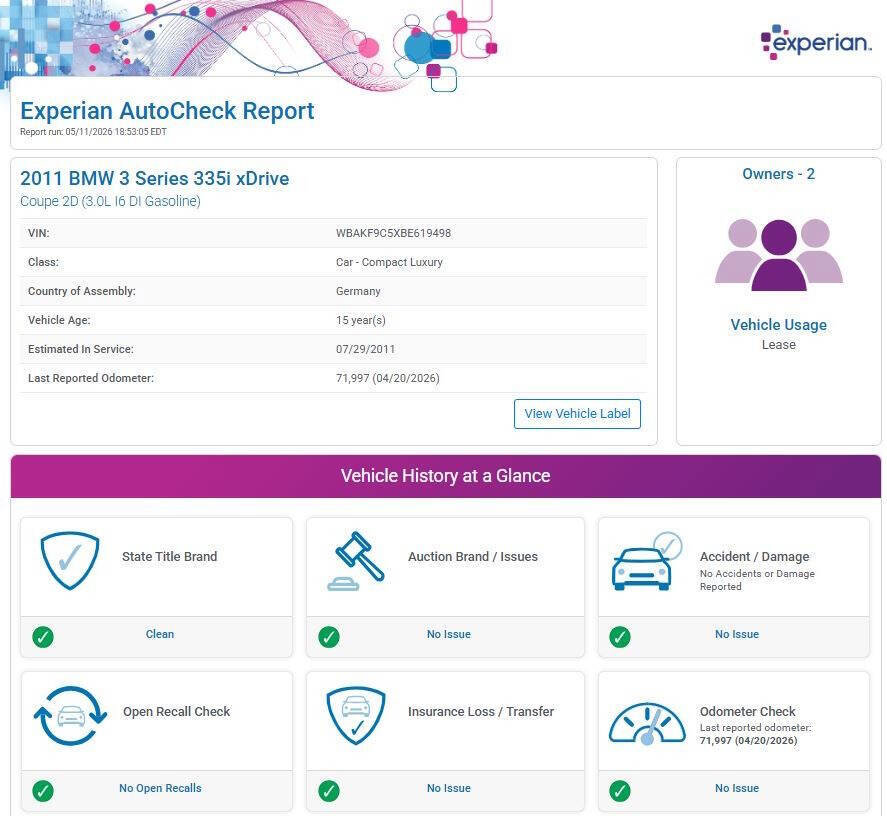Click green checkmark in Insurance Loss card
The height and width of the screenshot is (816, 887).
click(x=329, y=791)
